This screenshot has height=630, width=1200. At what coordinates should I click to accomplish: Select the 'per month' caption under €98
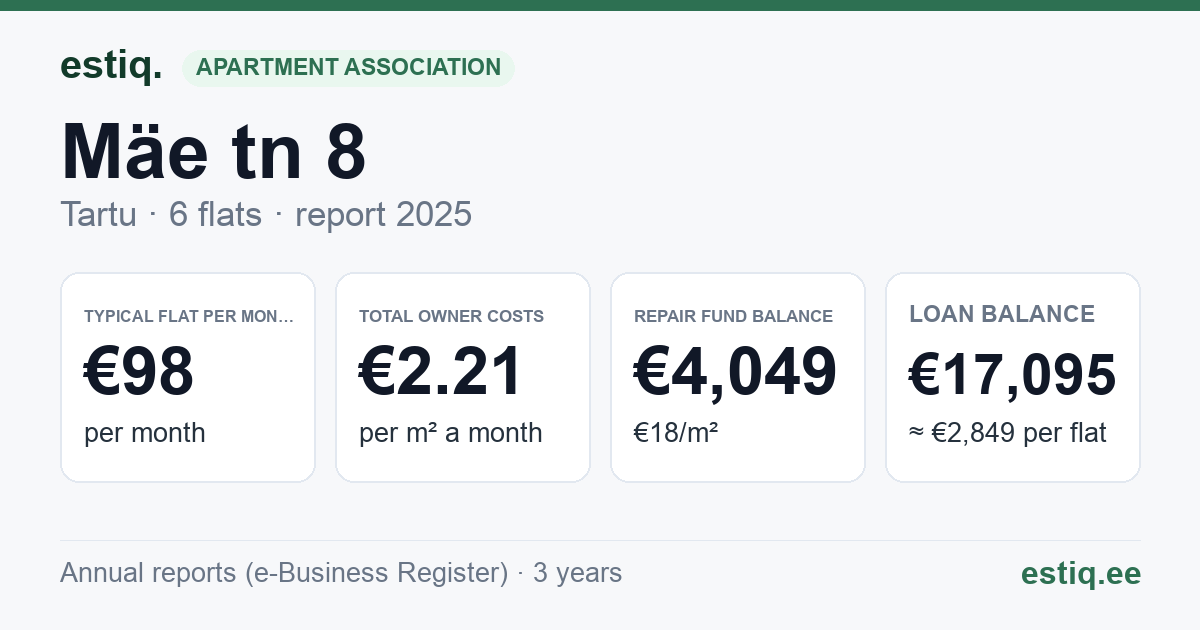click(145, 433)
